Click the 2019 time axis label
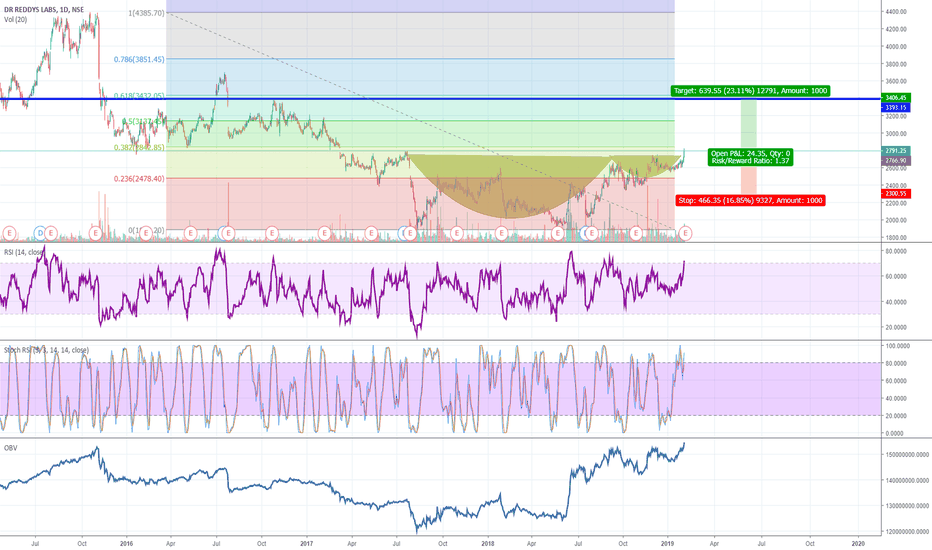The image size is (932, 550). 667,543
